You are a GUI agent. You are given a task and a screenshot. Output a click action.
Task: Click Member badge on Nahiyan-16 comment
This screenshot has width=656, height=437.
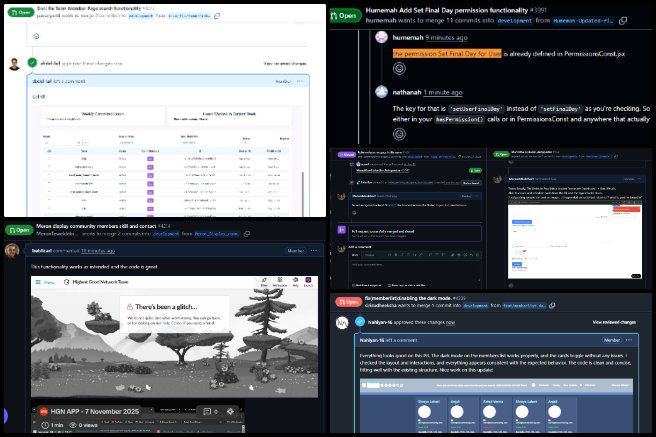pyautogui.click(x=612, y=340)
